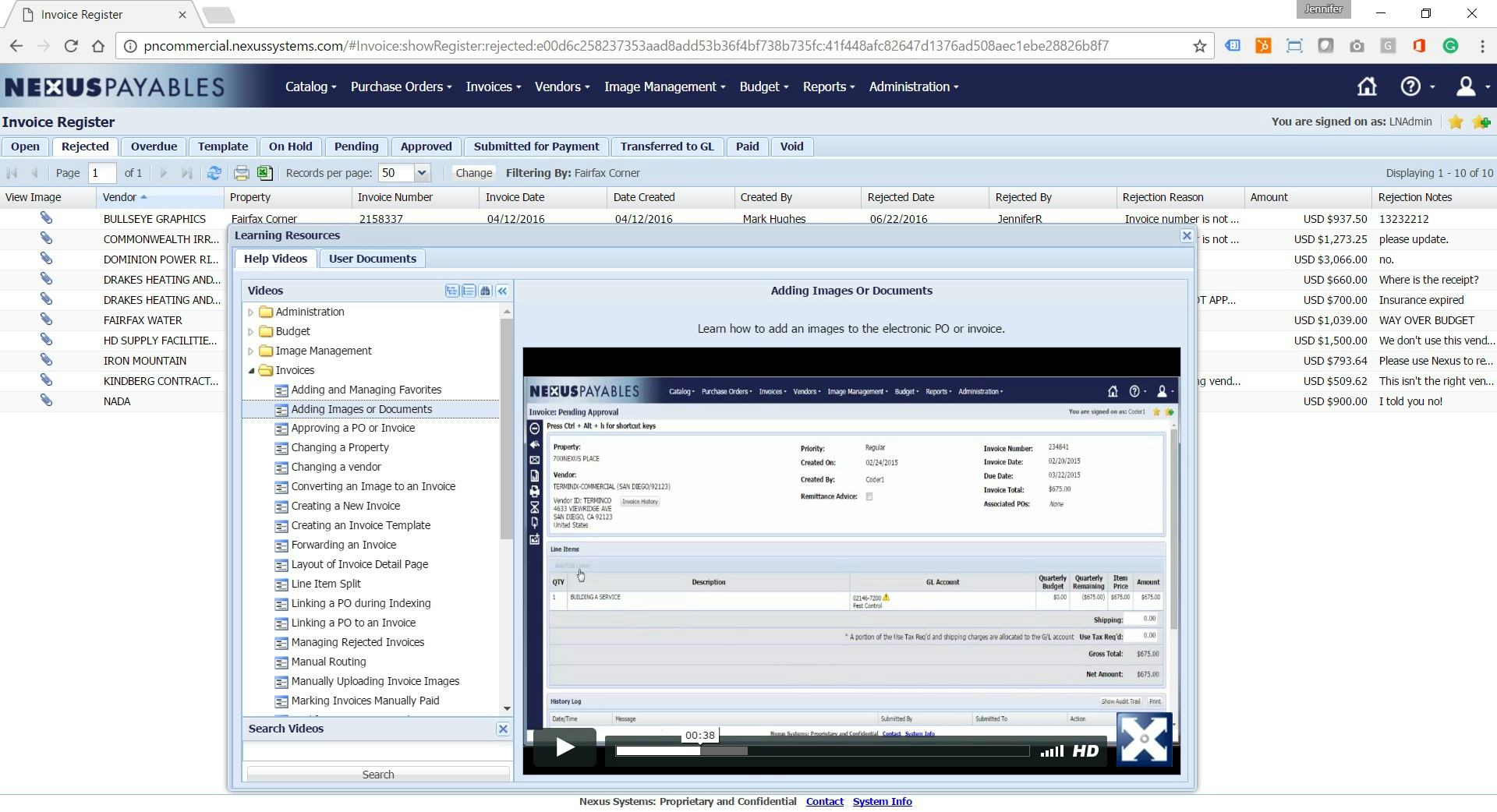Image resolution: width=1497 pixels, height=812 pixels.
Task: Click the page number input field
Action: point(102,173)
